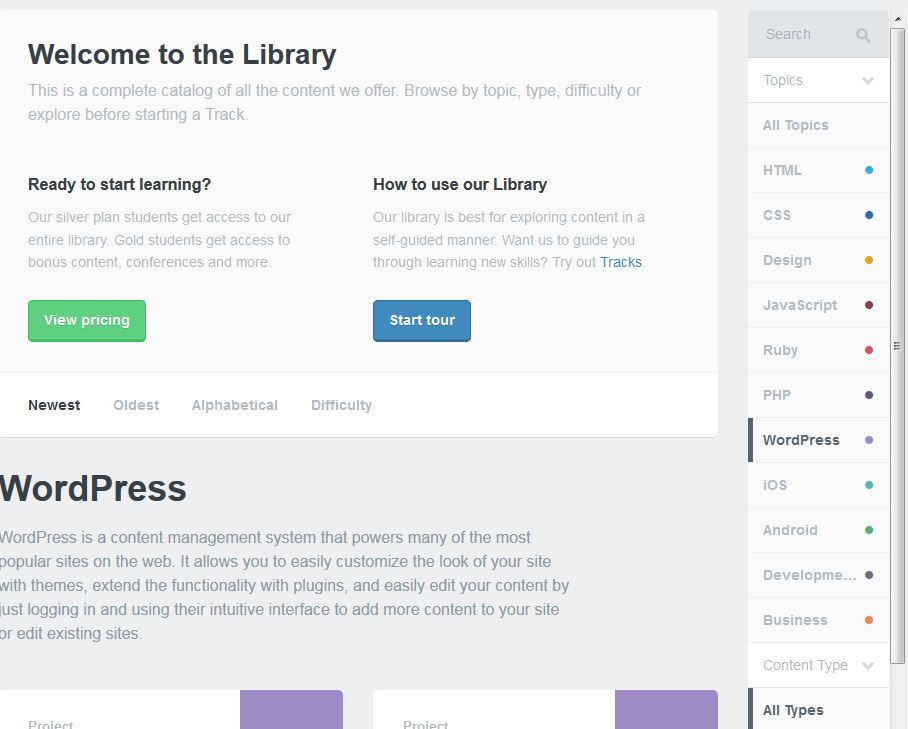Click the search magnifier icon
908x729 pixels.
tap(863, 35)
